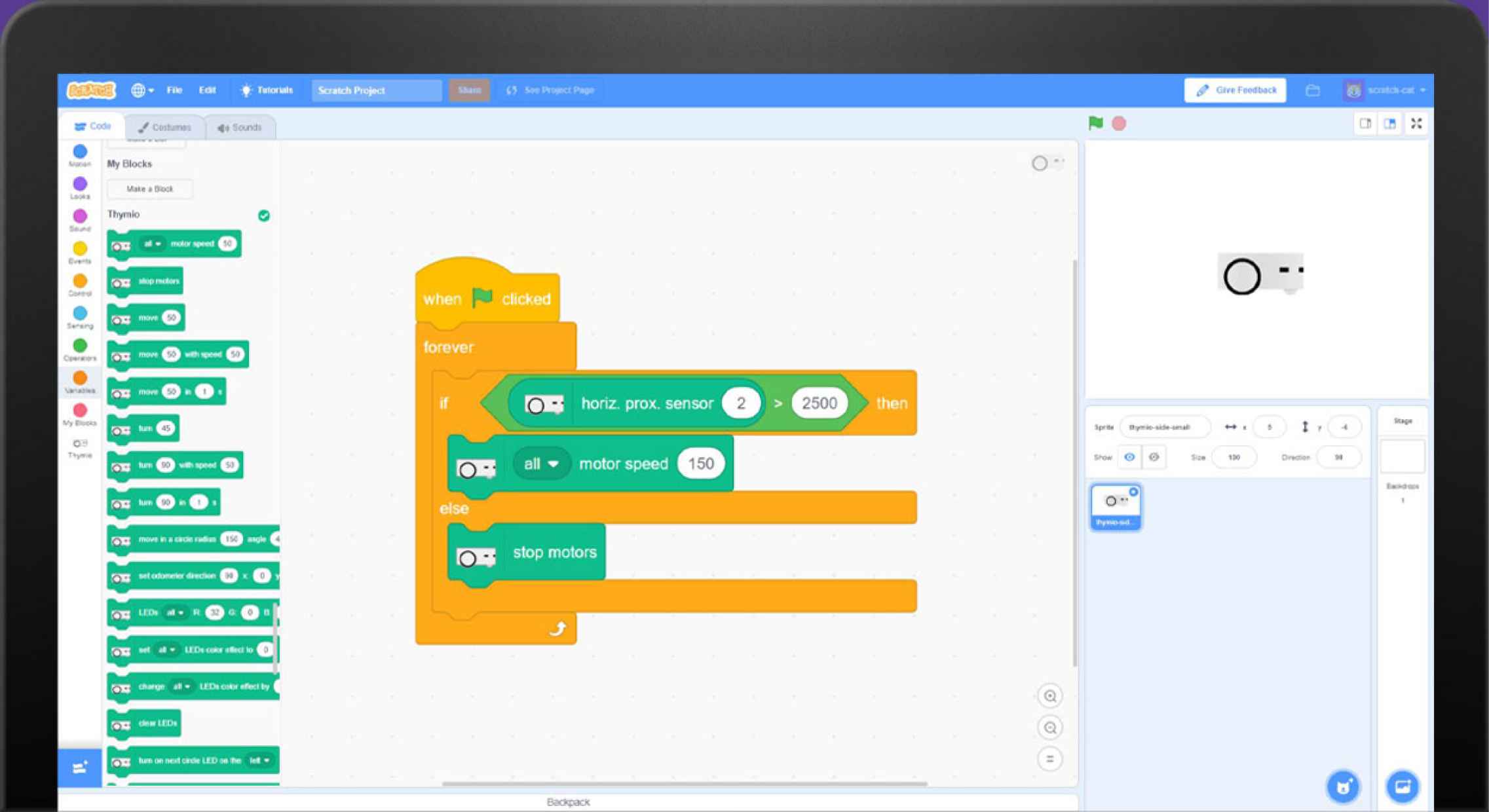
Task: Select the Motion category blue circle
Action: coord(80,152)
